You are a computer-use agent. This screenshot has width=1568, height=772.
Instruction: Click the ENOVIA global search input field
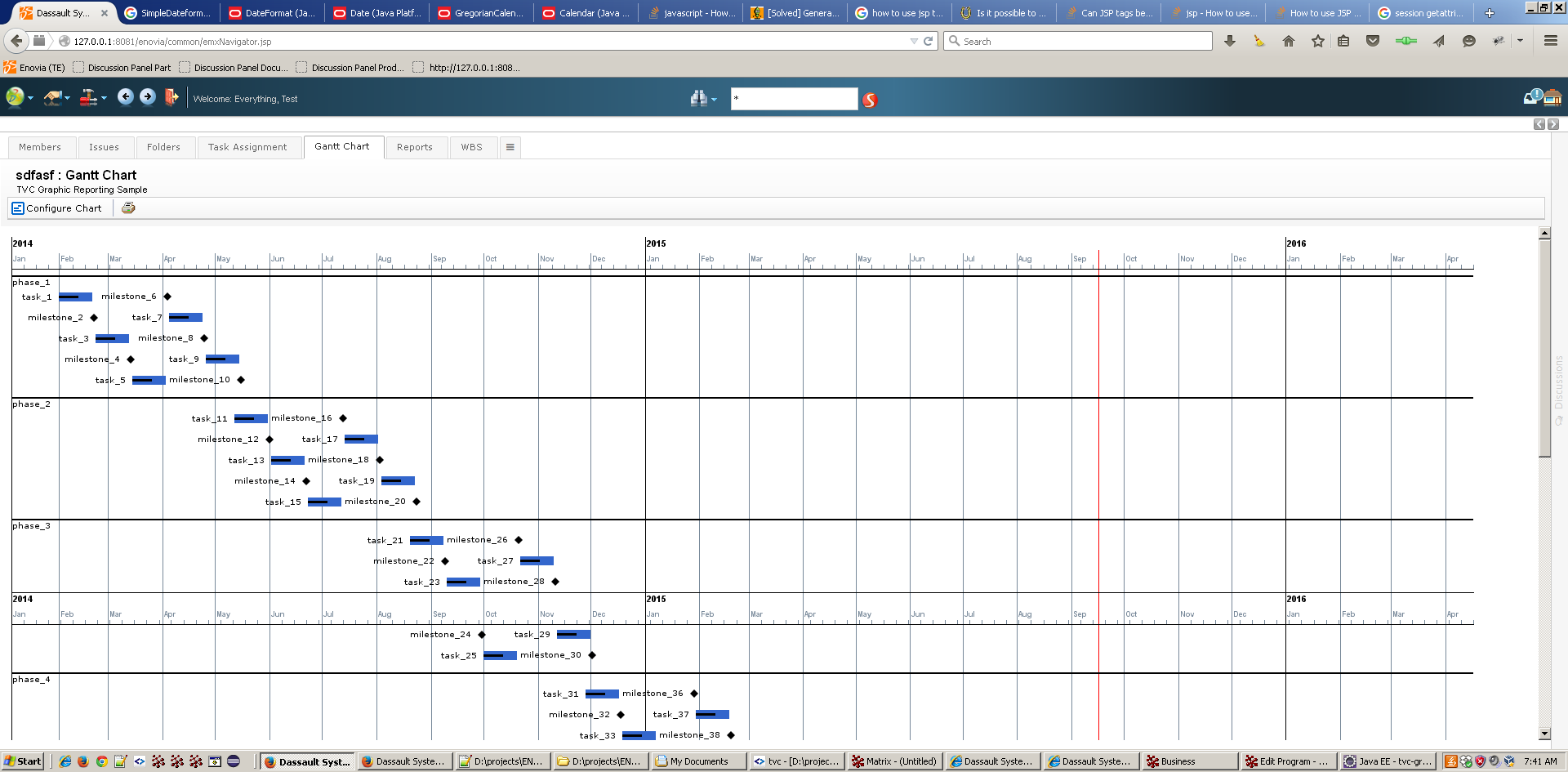coord(794,99)
